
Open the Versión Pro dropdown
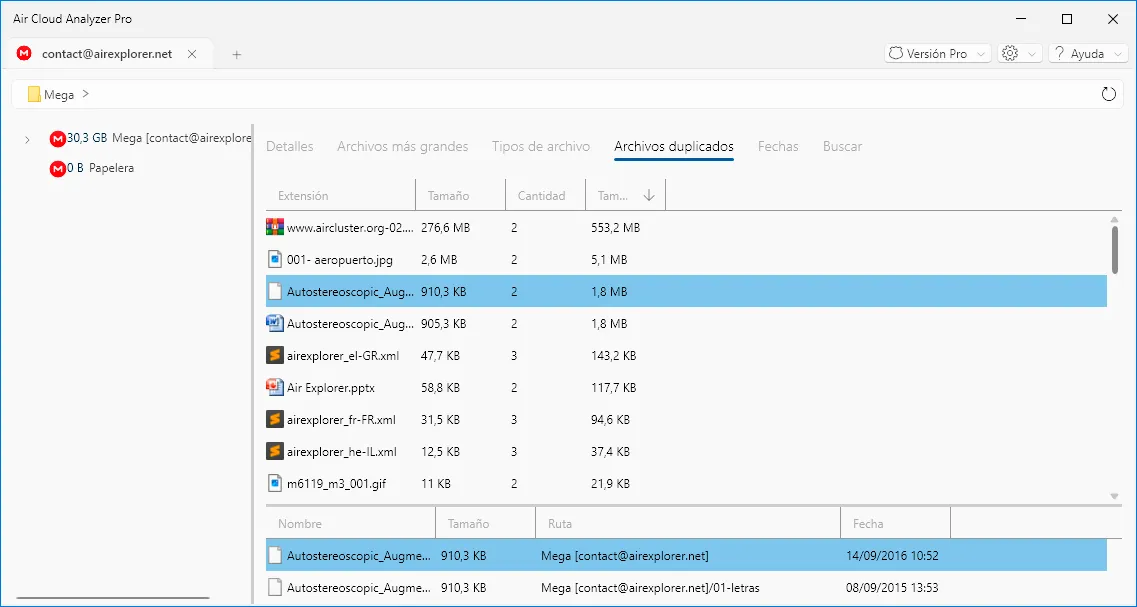coord(938,54)
